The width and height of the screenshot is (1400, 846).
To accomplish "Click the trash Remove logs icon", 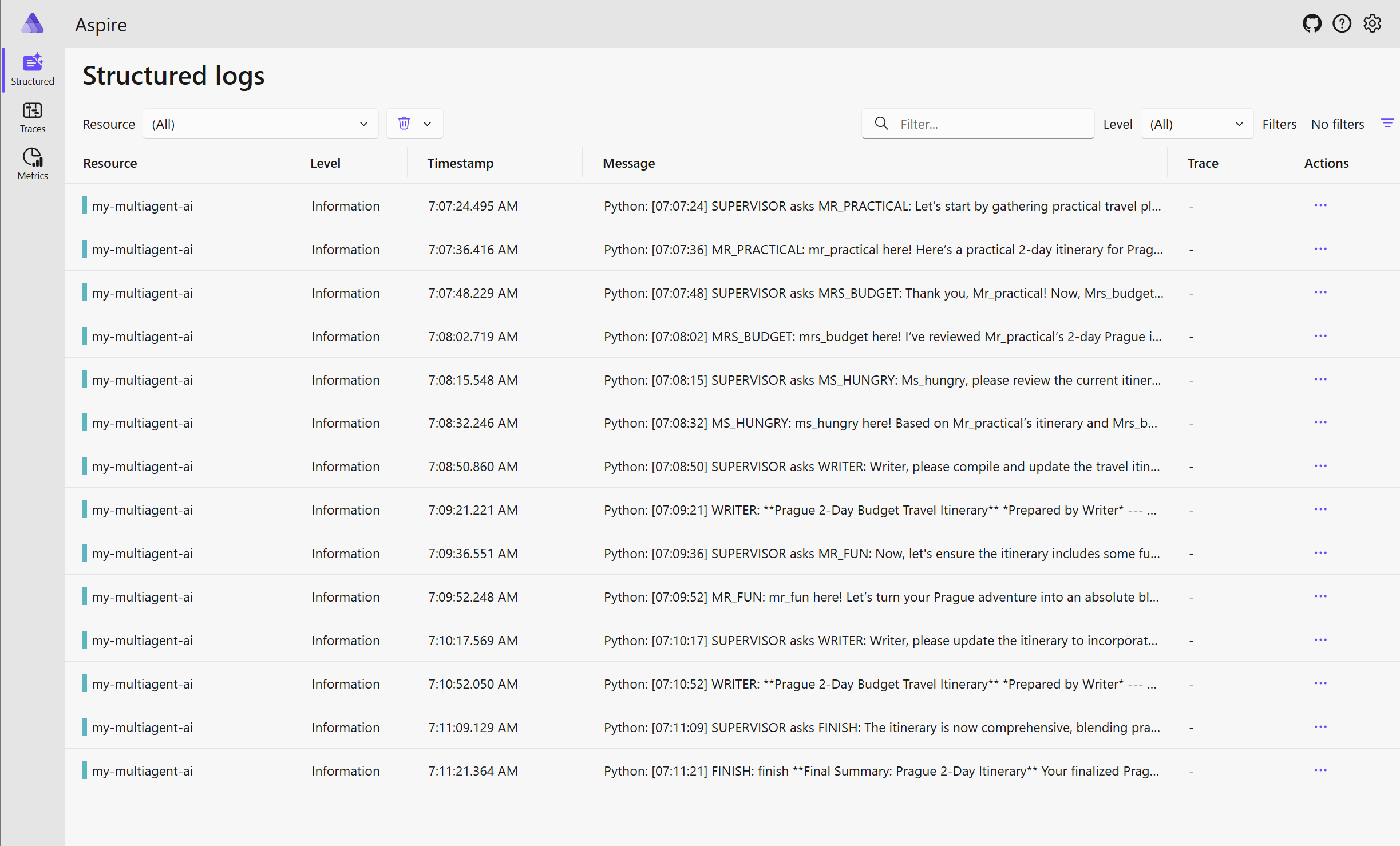I will coord(404,124).
